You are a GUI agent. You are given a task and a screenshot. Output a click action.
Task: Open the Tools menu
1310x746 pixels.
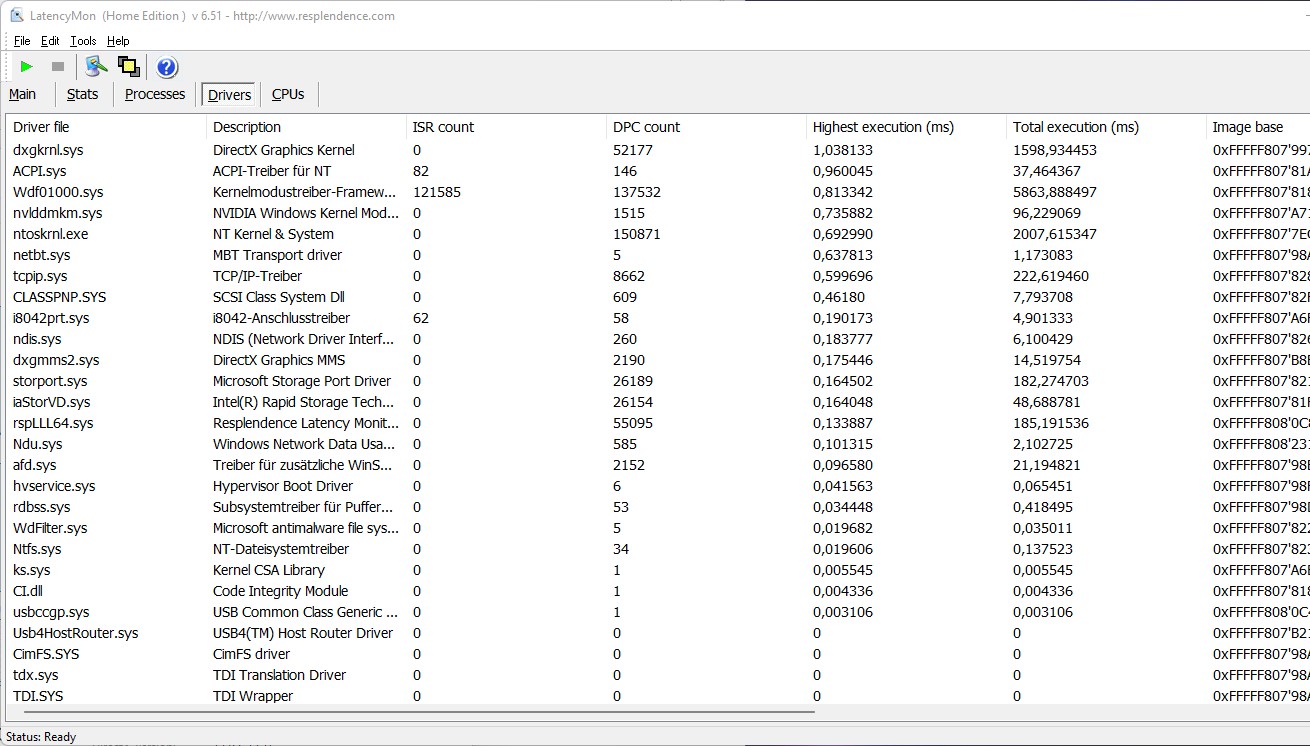[x=83, y=41]
